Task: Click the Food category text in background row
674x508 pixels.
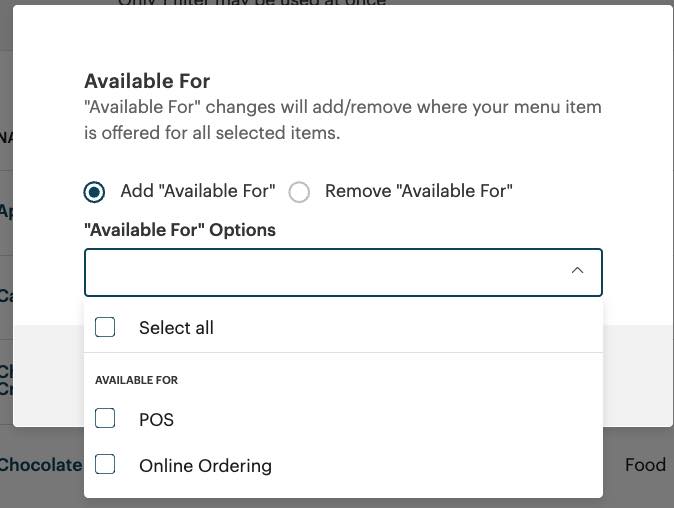Action: 645,465
